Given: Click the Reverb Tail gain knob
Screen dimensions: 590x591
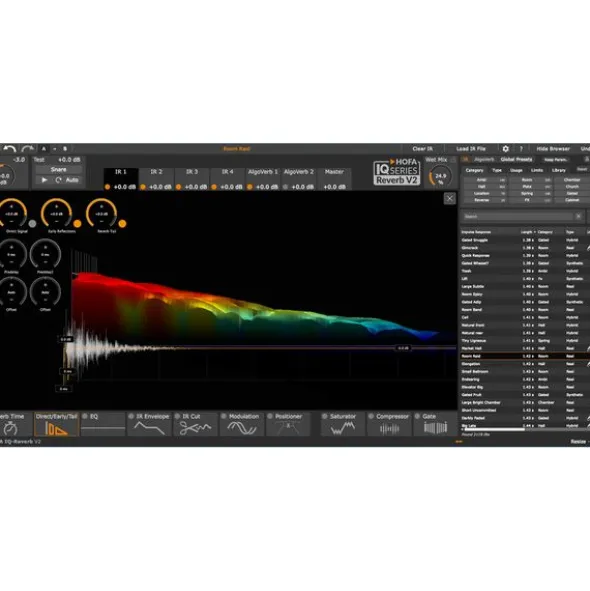Looking at the screenshot, I should (101, 214).
